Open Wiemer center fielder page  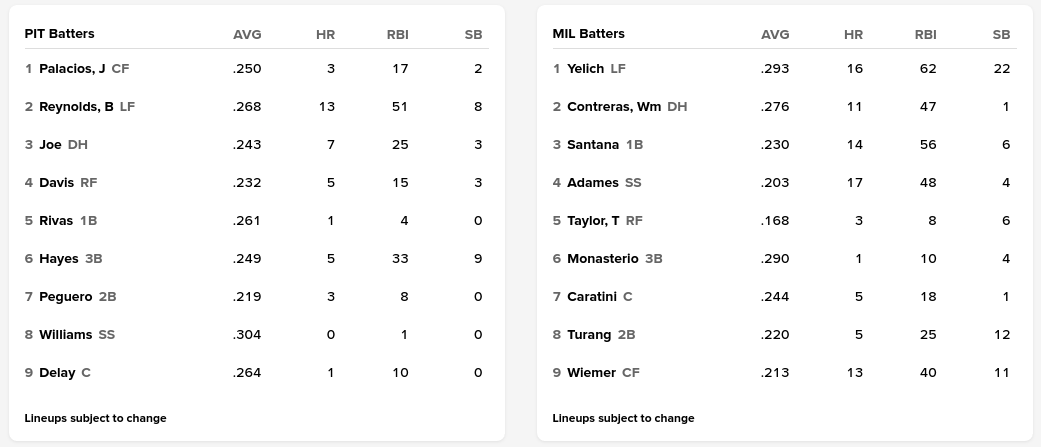[591, 373]
